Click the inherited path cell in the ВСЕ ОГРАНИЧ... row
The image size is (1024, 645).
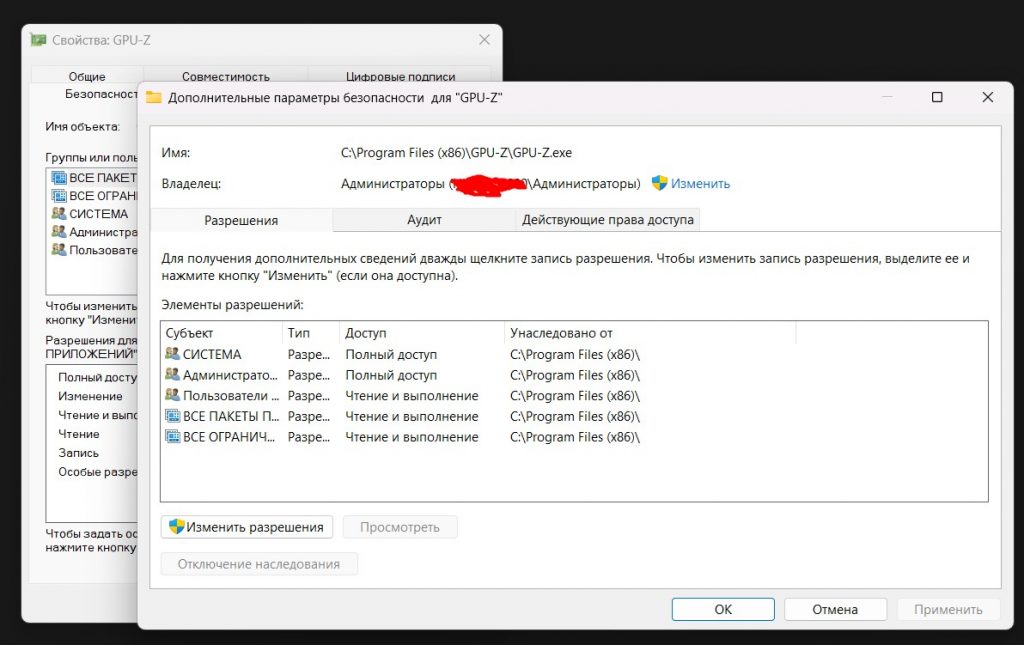(x=575, y=437)
